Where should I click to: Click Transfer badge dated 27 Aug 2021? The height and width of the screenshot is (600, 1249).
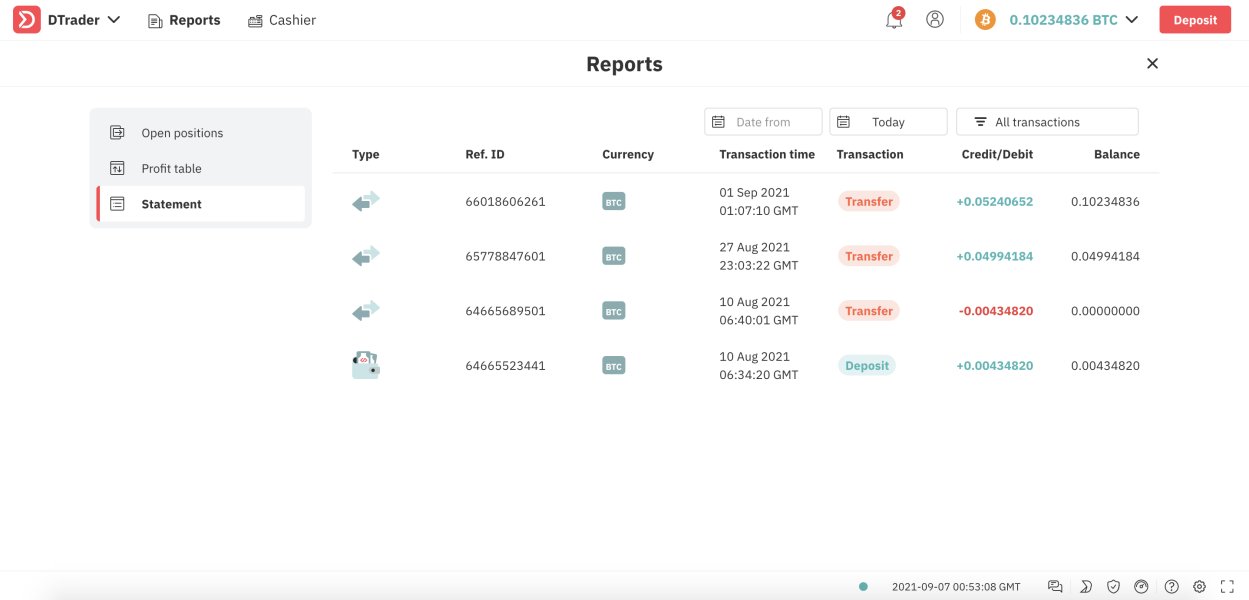869,257
